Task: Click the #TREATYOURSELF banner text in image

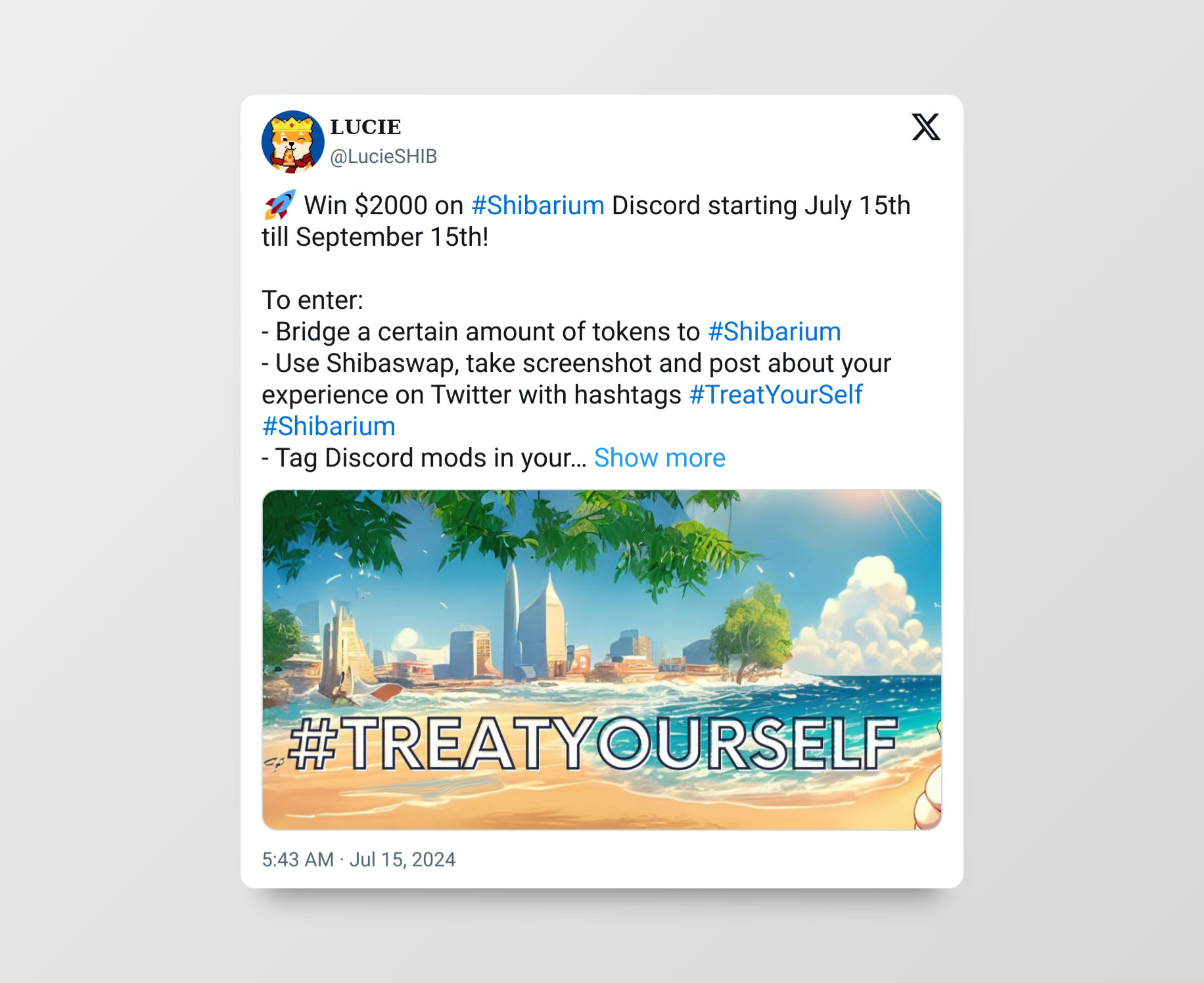Action: pos(593,743)
